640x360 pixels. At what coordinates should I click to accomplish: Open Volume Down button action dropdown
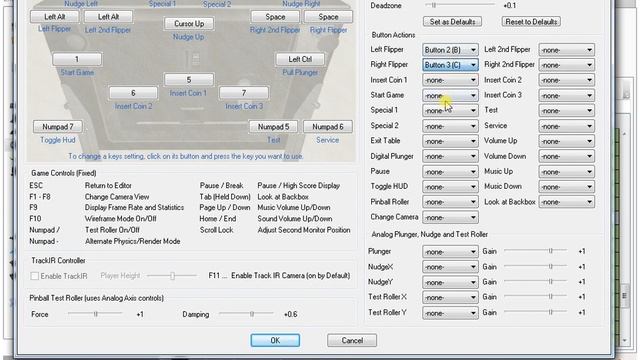point(567,156)
